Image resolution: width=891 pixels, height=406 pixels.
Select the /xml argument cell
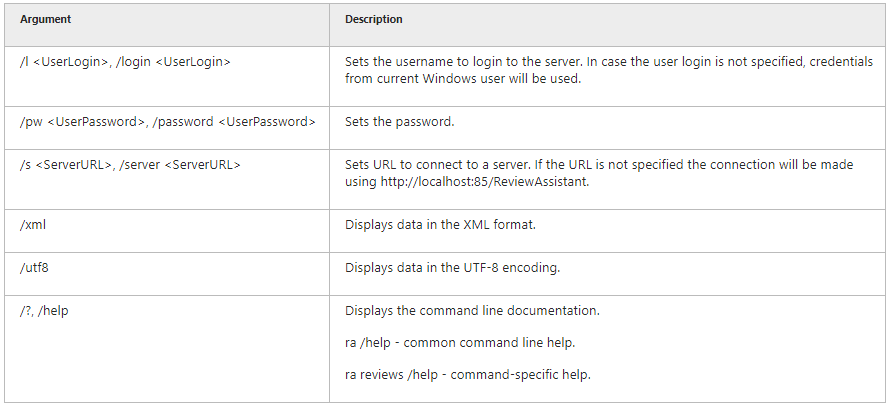coord(167,231)
